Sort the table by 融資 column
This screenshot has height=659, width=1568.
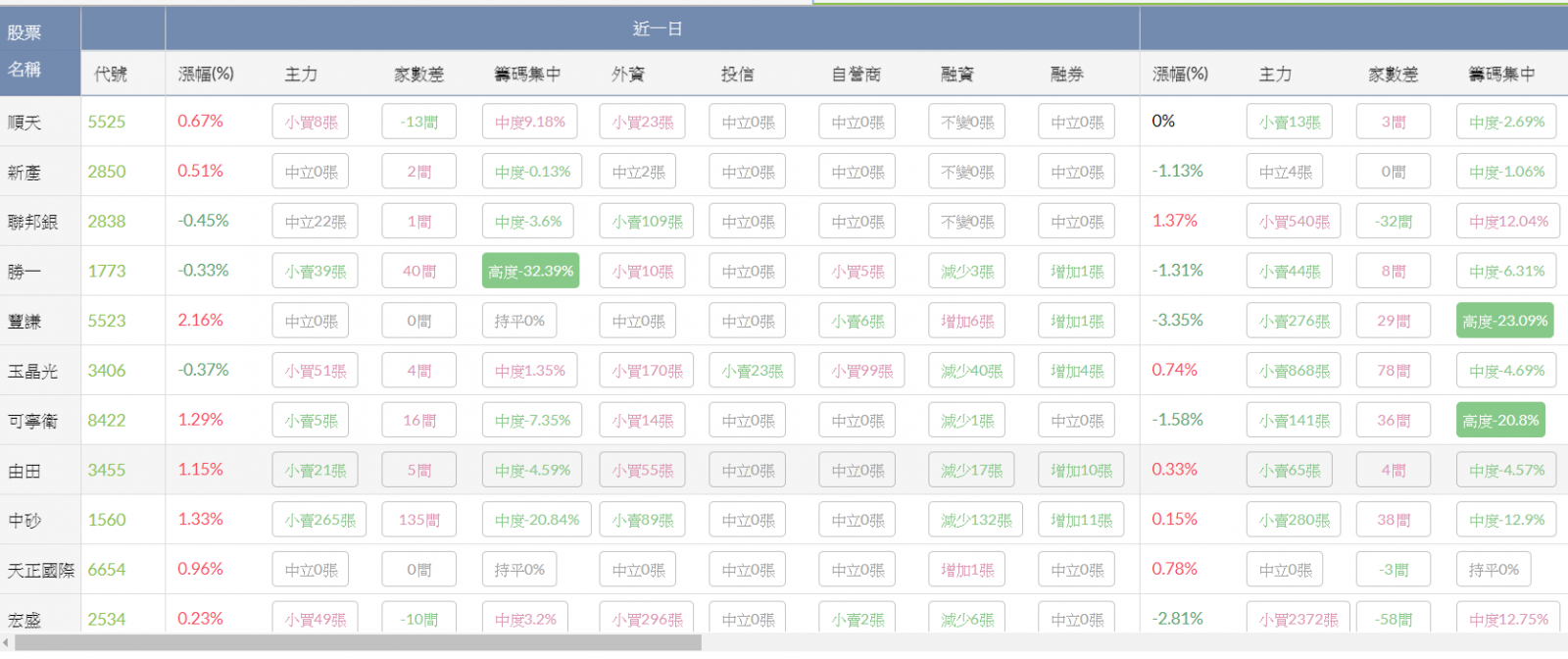click(956, 75)
